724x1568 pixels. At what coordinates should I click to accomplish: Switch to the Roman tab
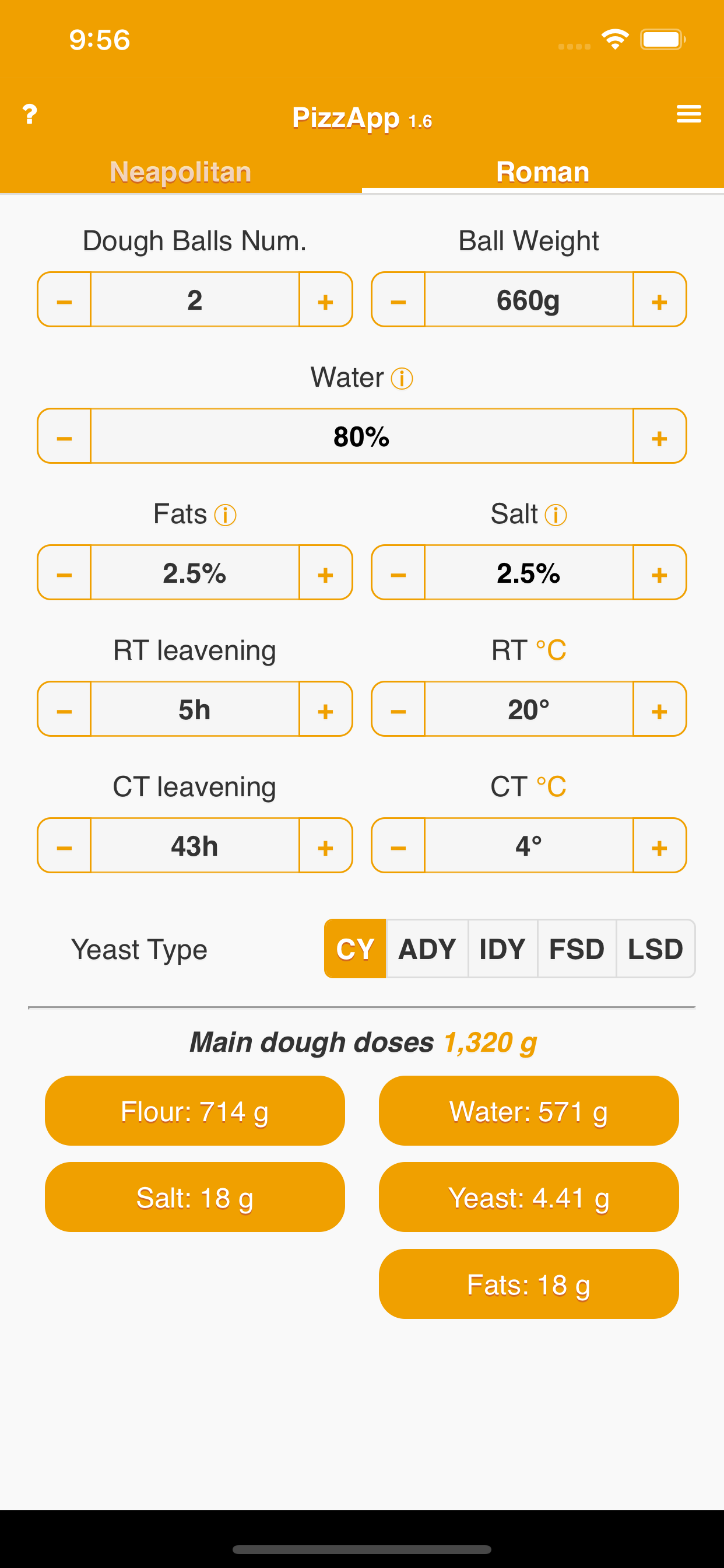pos(543,171)
